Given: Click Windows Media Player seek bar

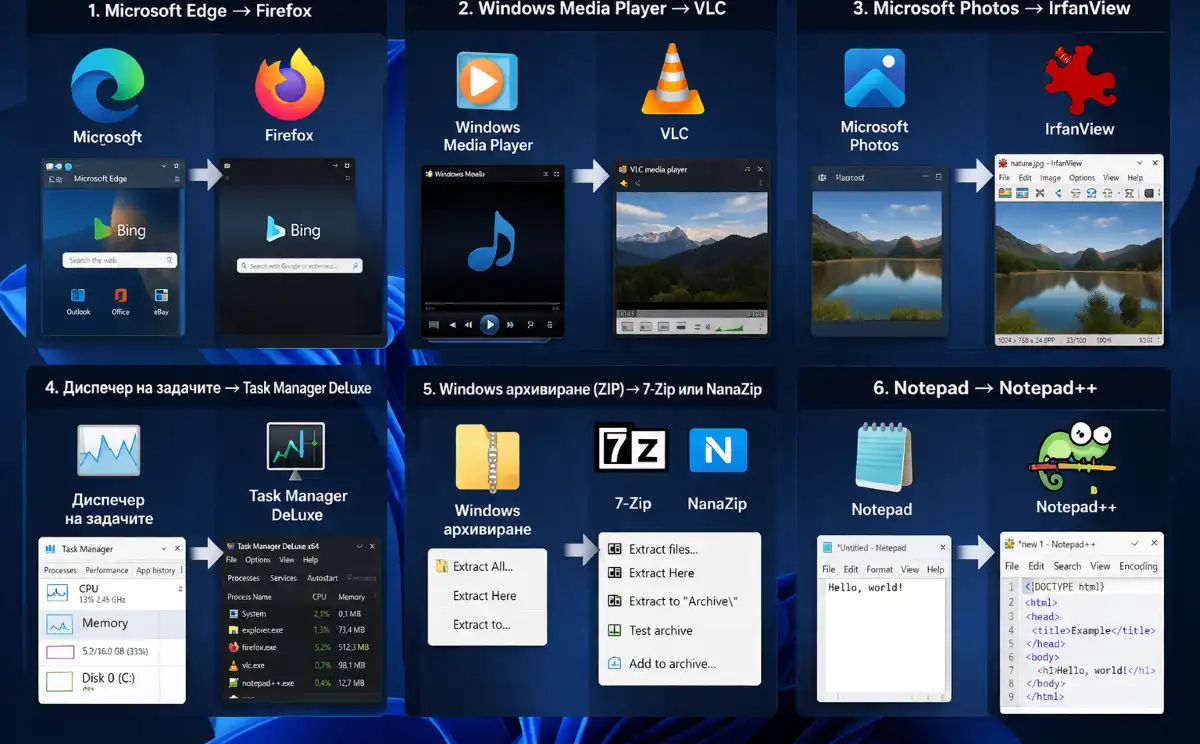Looking at the screenshot, I should pos(491,304).
